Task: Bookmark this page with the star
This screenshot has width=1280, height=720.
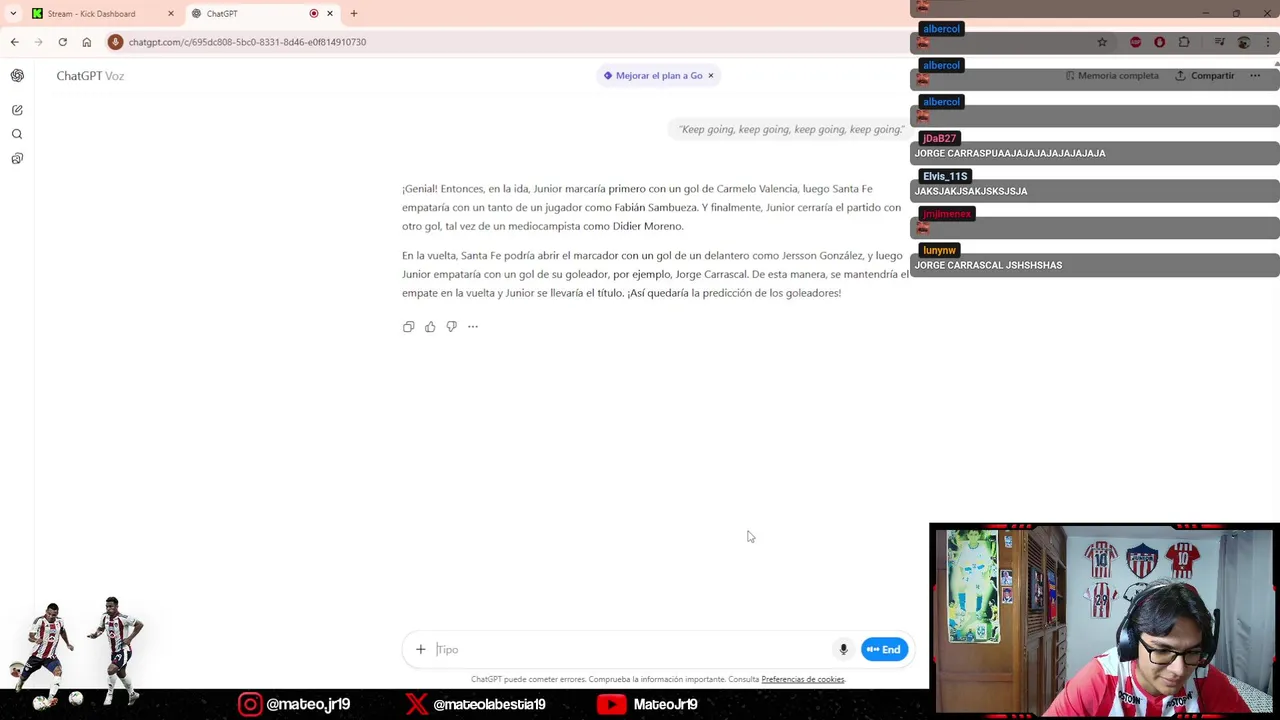Action: (1102, 42)
